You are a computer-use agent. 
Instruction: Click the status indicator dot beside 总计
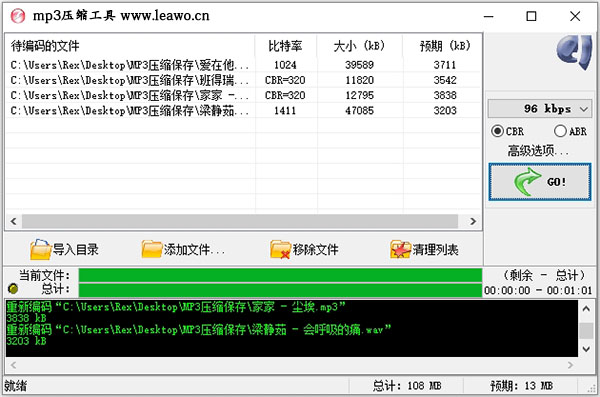(x=13, y=289)
